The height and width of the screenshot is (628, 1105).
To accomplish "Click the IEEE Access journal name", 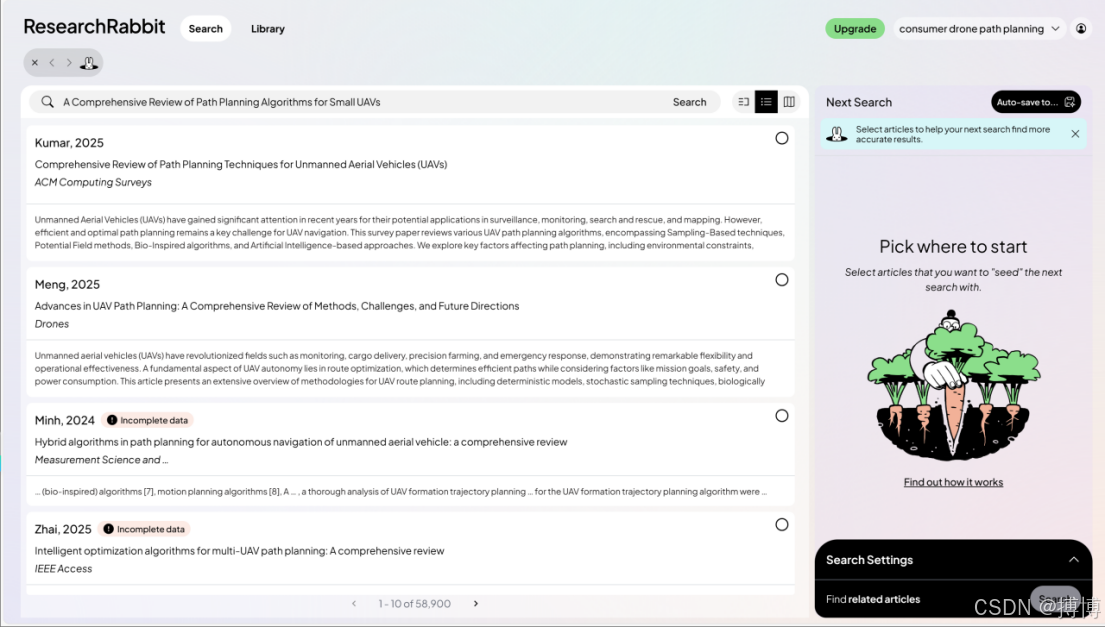I will (63, 568).
